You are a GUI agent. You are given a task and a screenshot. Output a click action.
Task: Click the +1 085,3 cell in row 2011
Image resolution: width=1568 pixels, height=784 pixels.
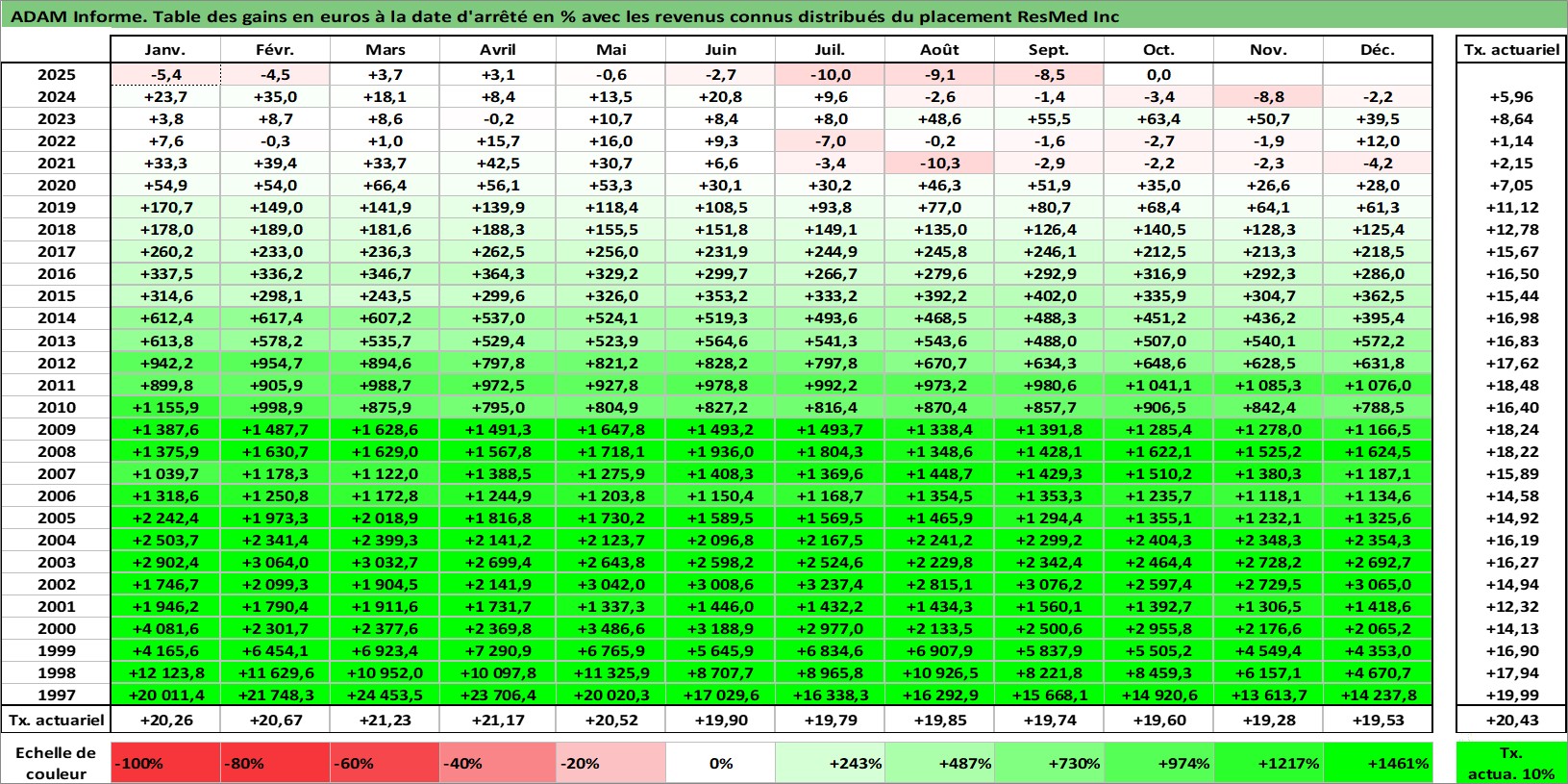point(1268,385)
